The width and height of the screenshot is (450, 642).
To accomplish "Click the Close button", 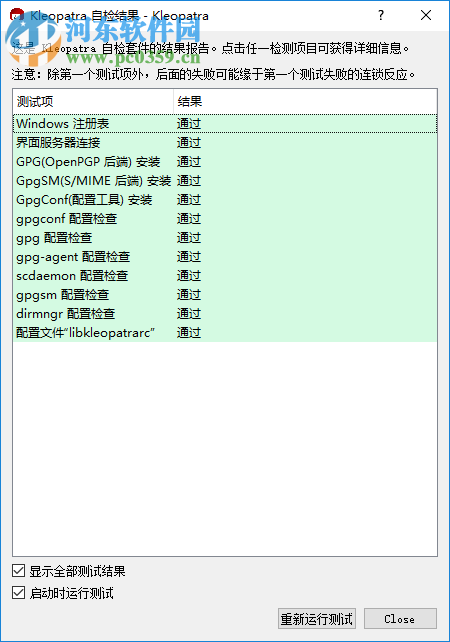I will (x=400, y=619).
